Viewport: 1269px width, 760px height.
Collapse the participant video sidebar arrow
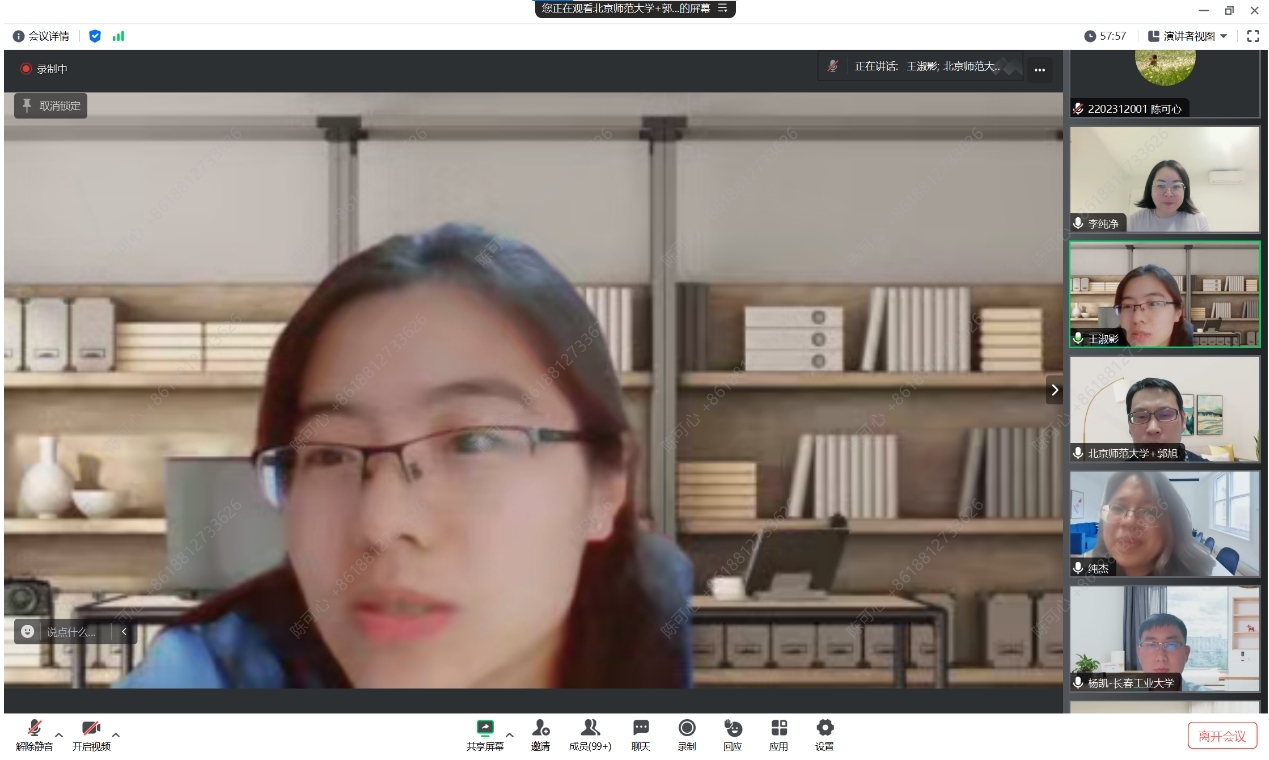tap(1054, 390)
